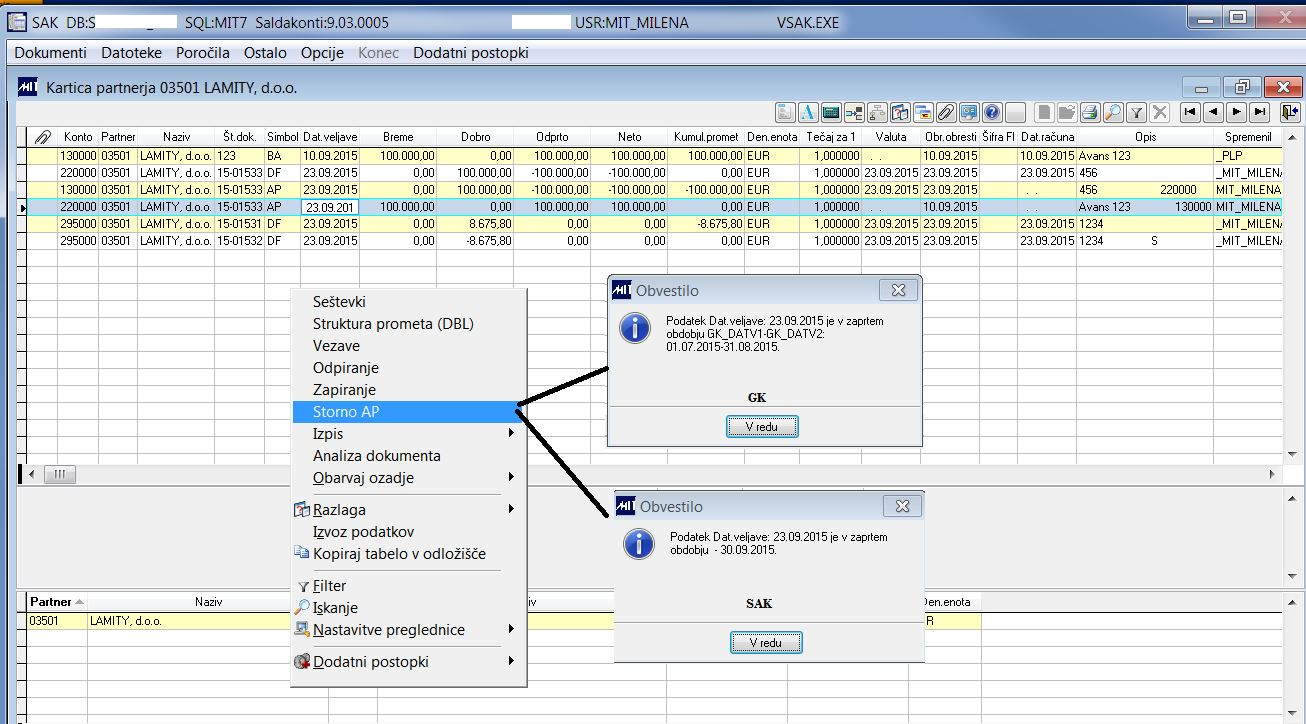Click the font 'A' toolbar icon
The height and width of the screenshot is (724, 1306).
tap(808, 112)
